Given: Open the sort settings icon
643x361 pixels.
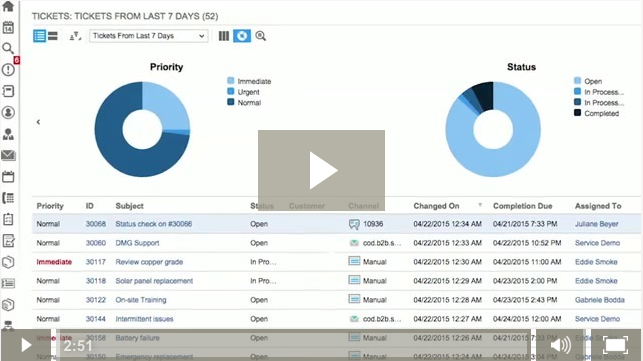Looking at the screenshot, I should [75, 36].
